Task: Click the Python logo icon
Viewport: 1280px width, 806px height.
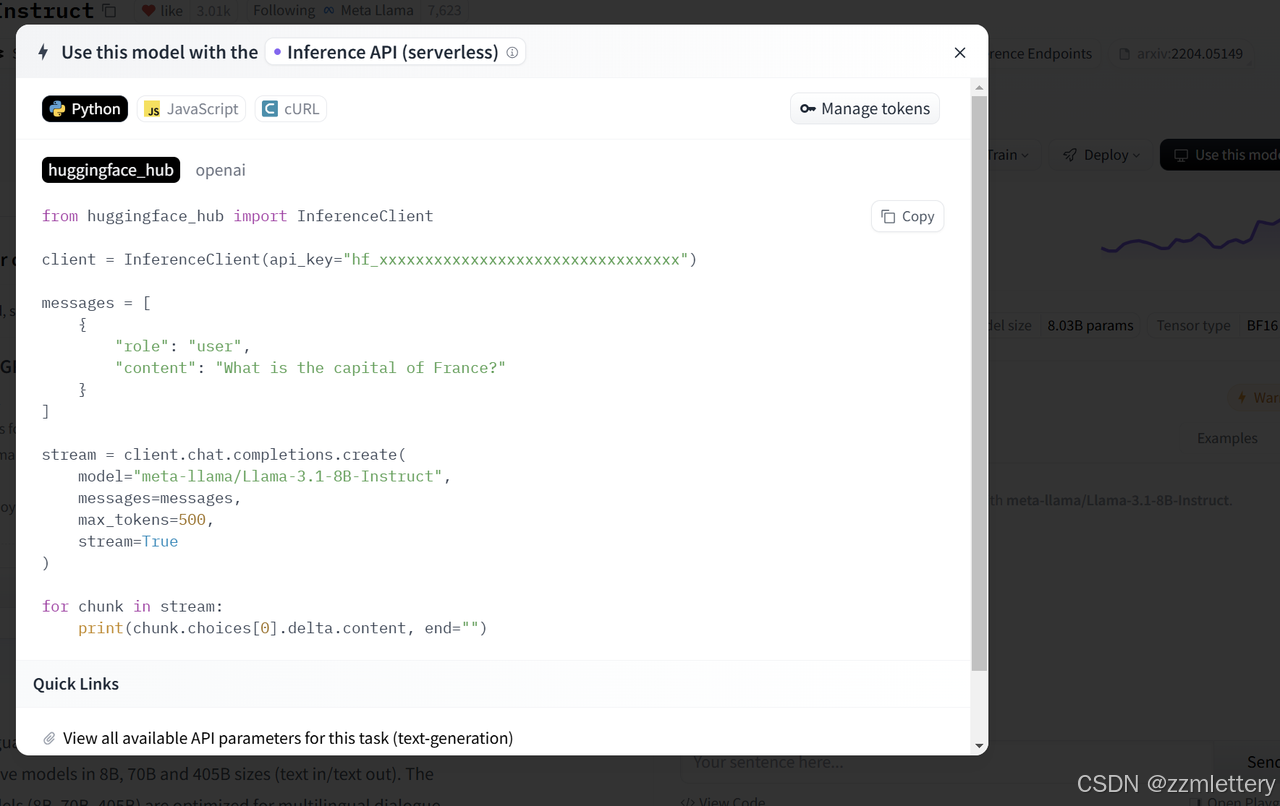Action: [58, 109]
